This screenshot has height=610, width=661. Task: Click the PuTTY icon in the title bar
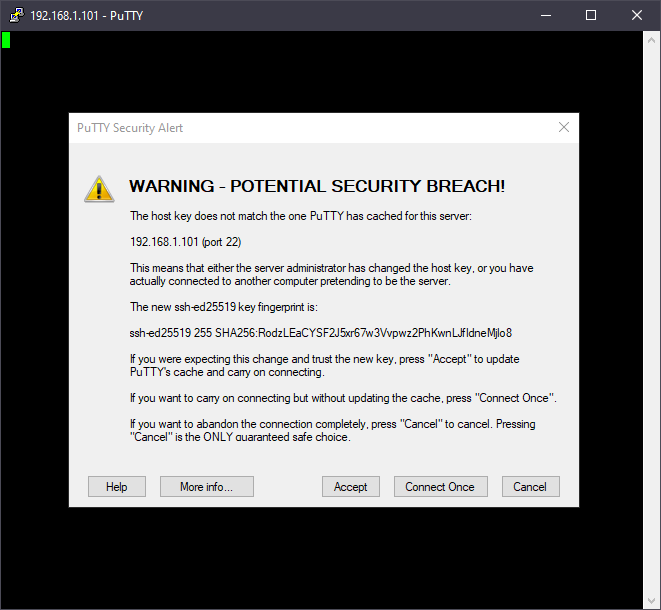[x=16, y=15]
